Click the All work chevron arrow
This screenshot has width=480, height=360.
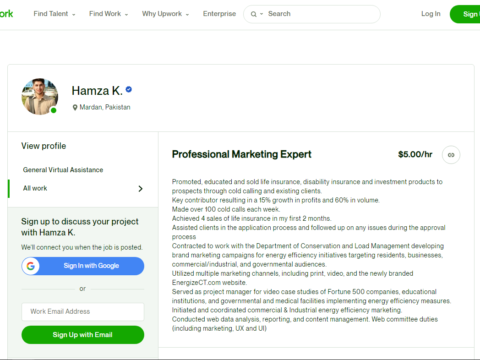(140, 189)
